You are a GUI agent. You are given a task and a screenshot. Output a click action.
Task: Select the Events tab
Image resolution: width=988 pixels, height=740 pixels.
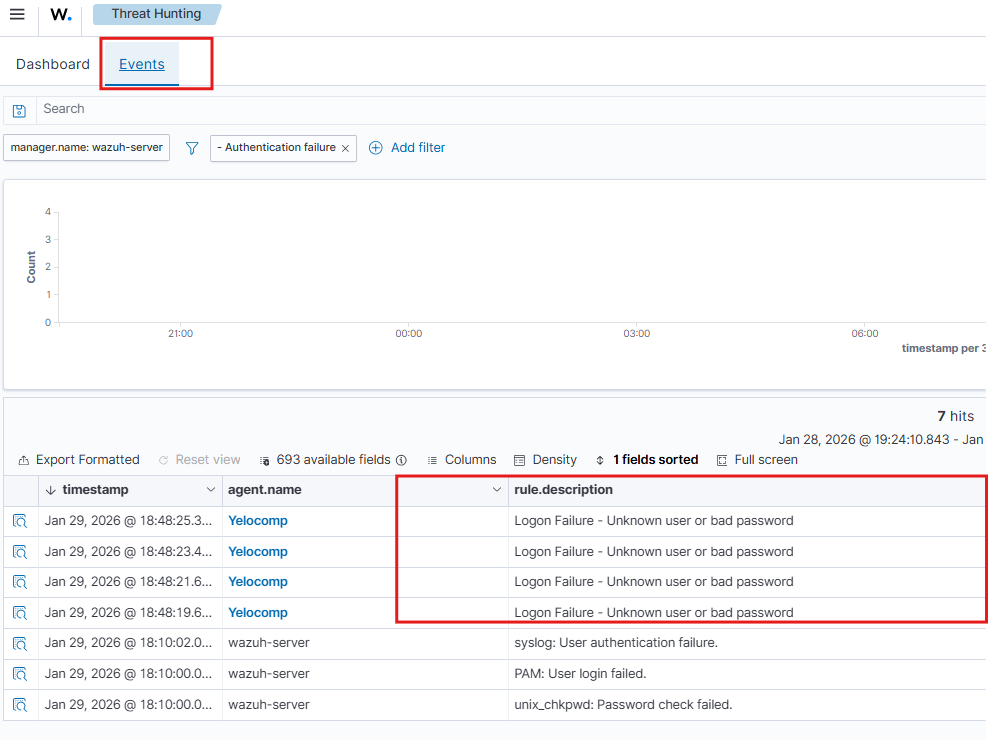(x=142, y=64)
